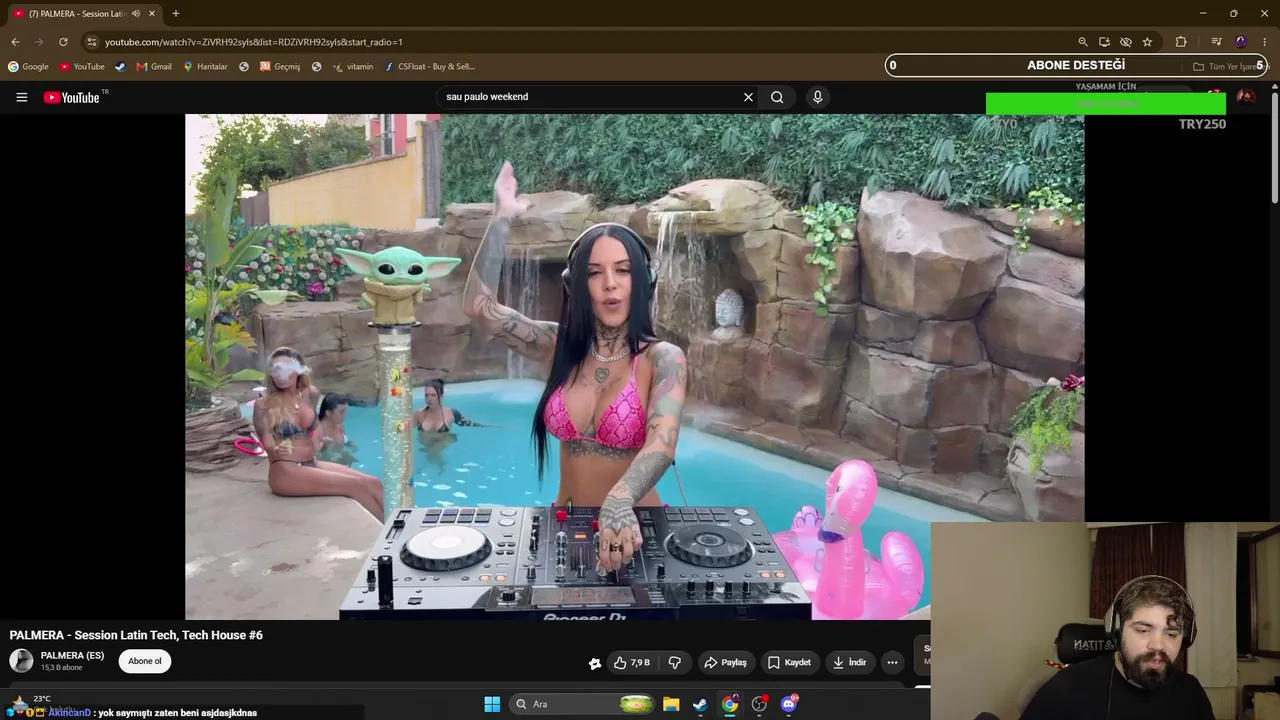Click the magnifier search button on YouTube

[x=777, y=97]
